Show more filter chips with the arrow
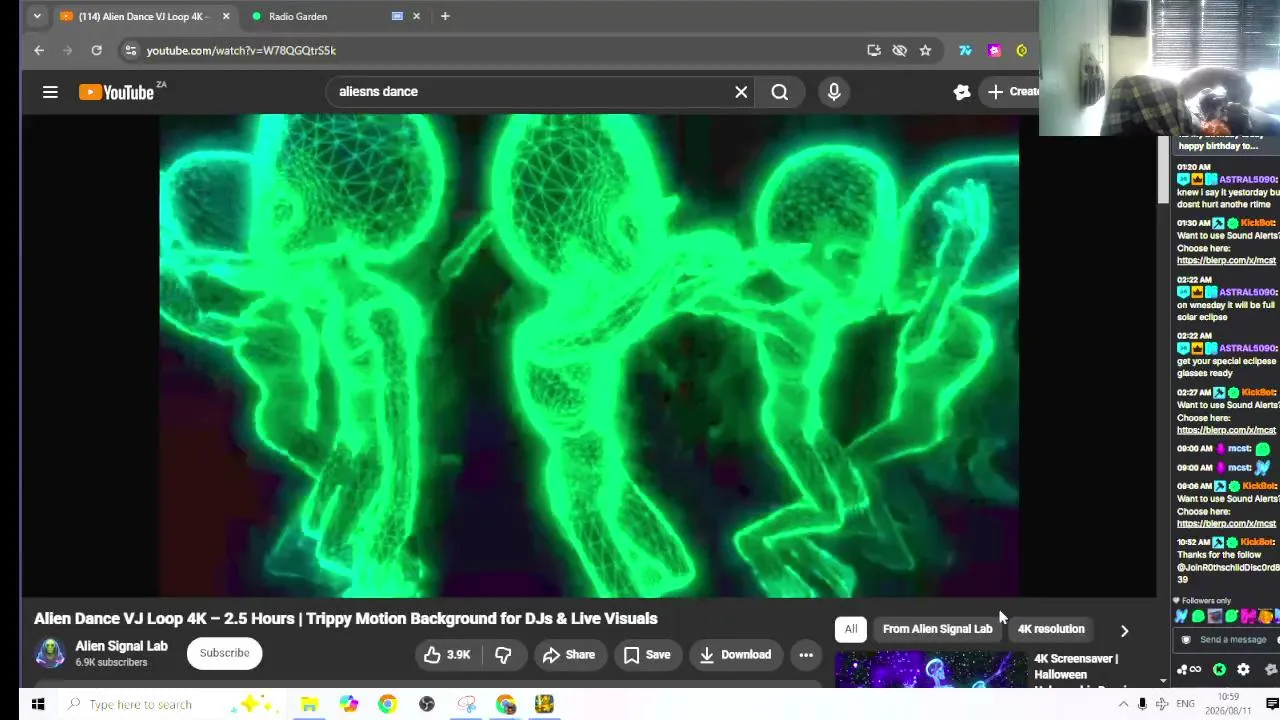 point(1124,631)
